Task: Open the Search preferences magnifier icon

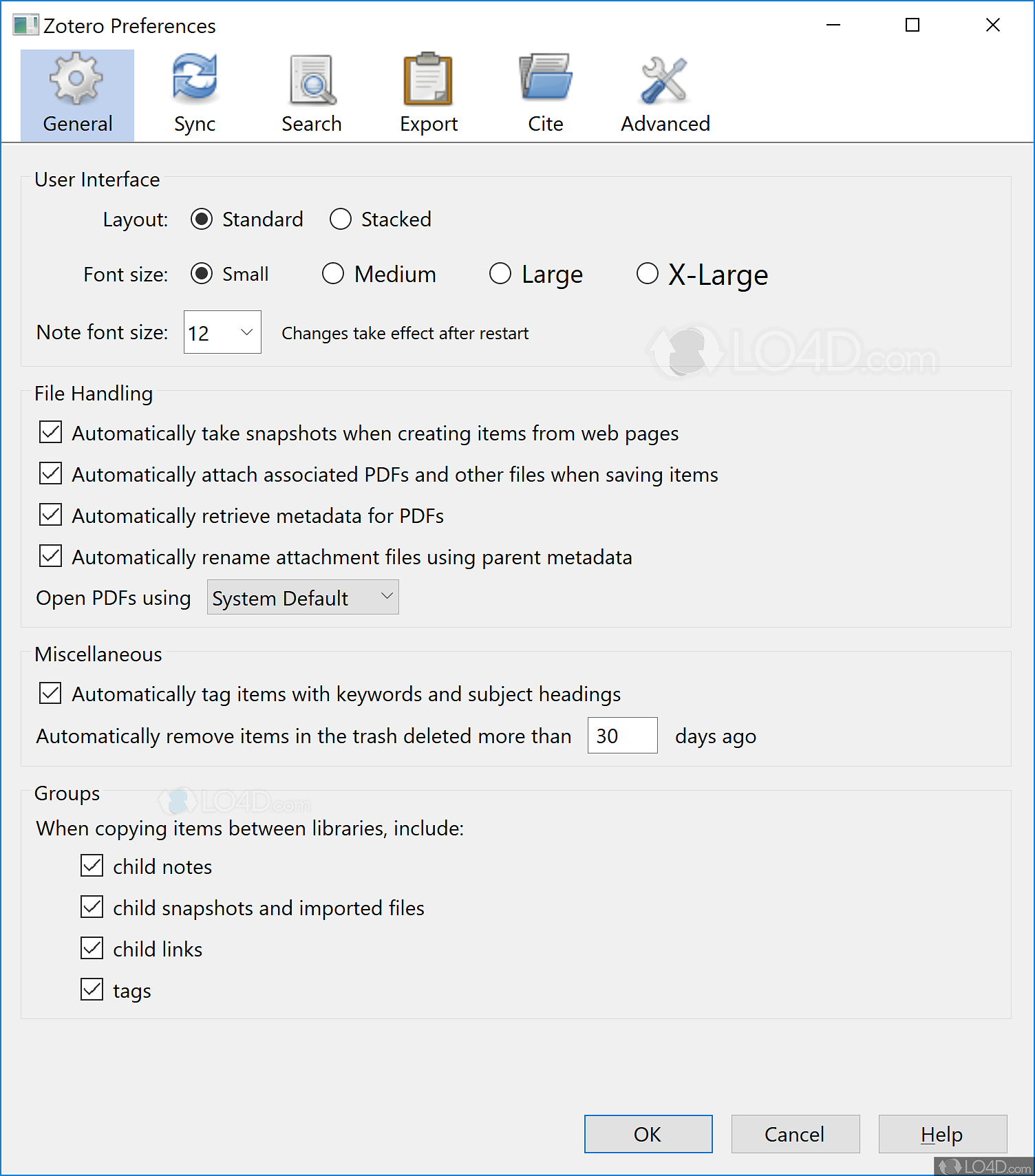Action: [x=312, y=80]
